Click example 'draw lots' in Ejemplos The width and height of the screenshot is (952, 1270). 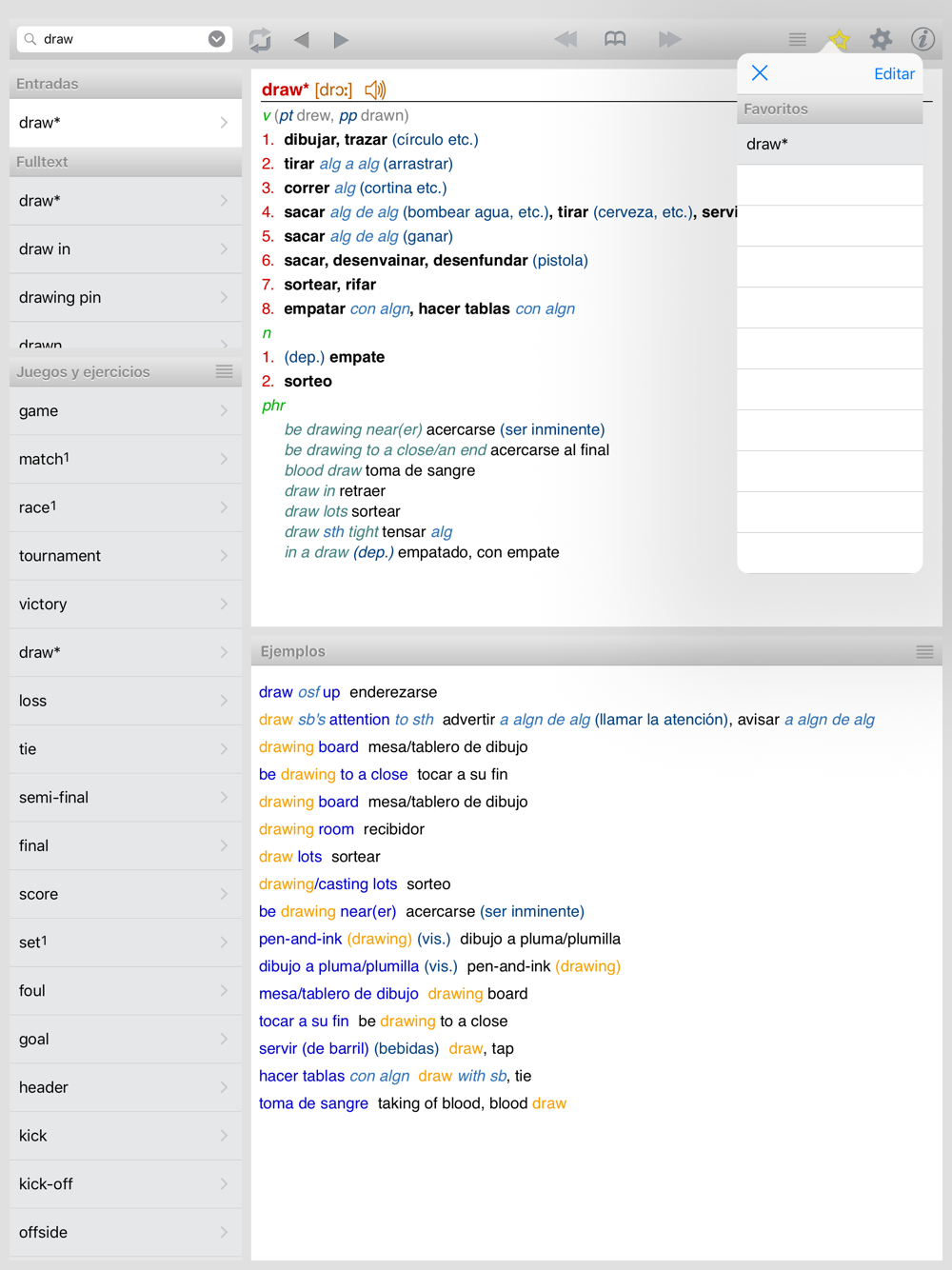(x=290, y=857)
